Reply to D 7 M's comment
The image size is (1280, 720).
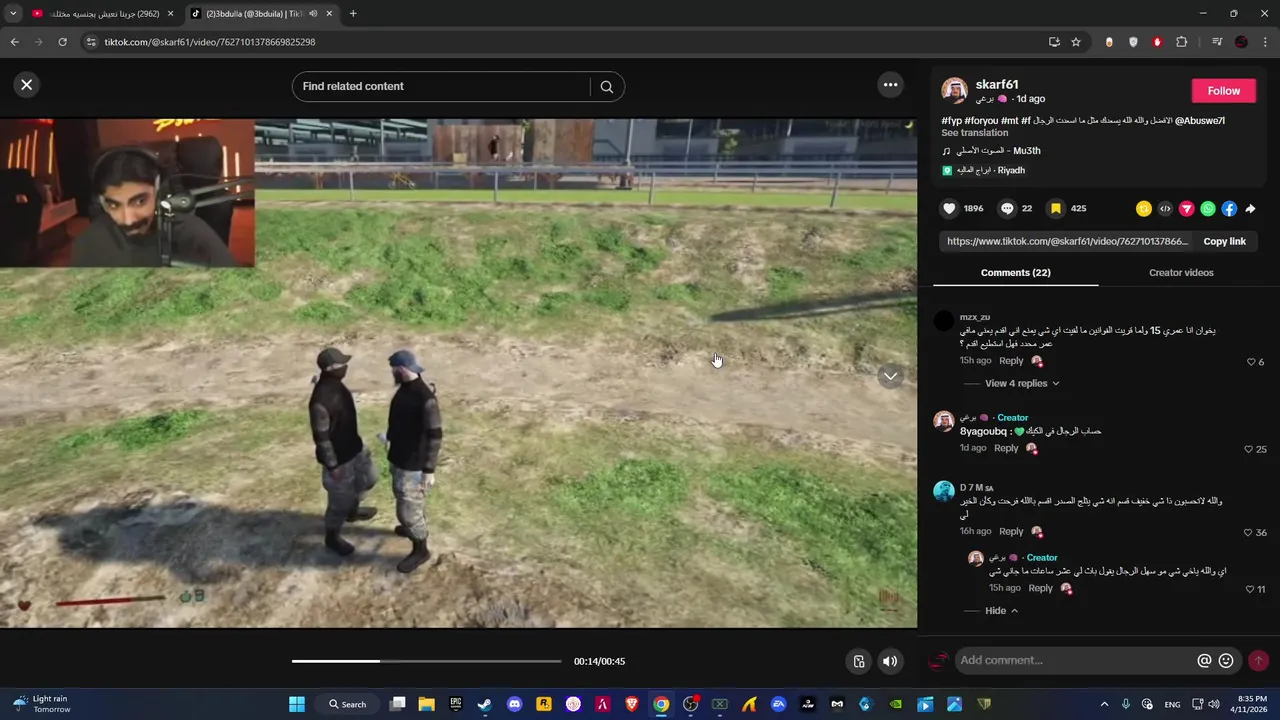(1011, 532)
